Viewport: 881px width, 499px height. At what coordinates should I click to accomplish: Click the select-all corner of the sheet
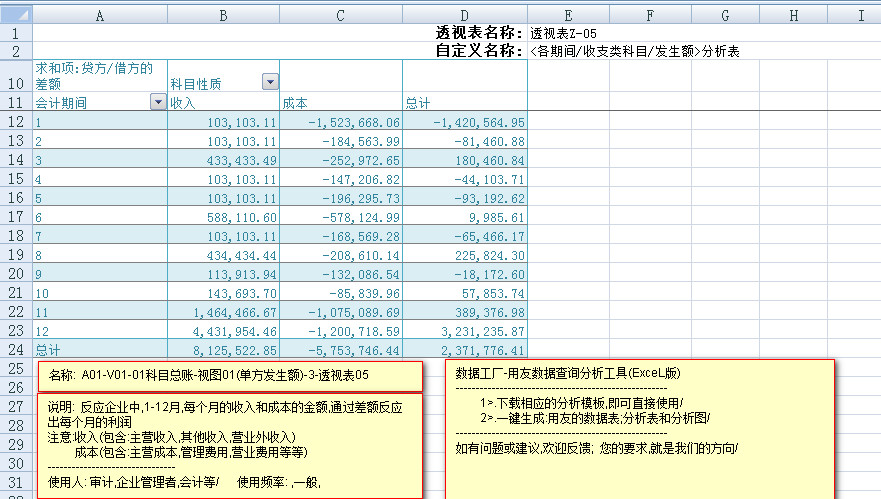pyautogui.click(x=16, y=15)
